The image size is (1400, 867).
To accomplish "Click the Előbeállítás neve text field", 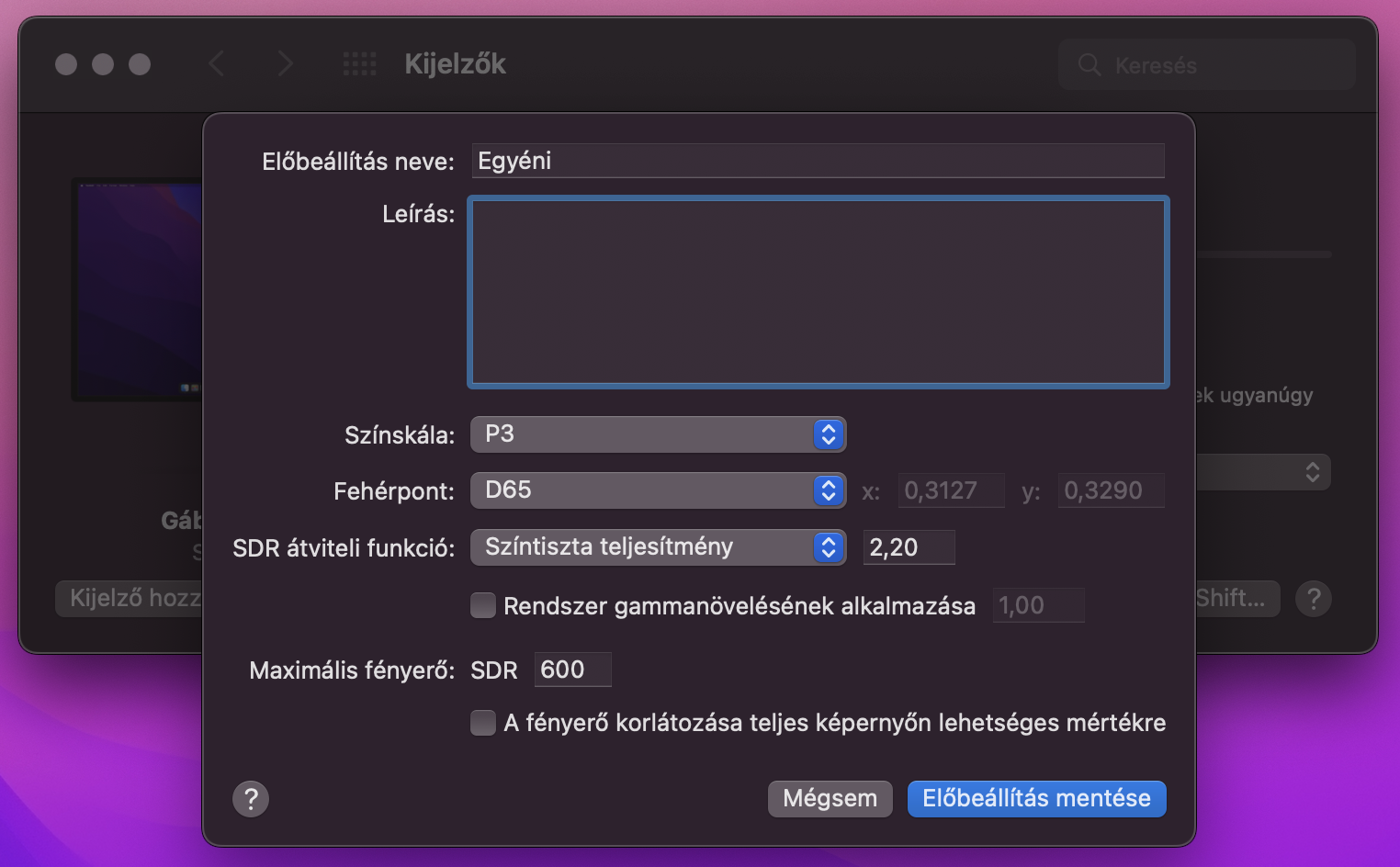I will 818,161.
